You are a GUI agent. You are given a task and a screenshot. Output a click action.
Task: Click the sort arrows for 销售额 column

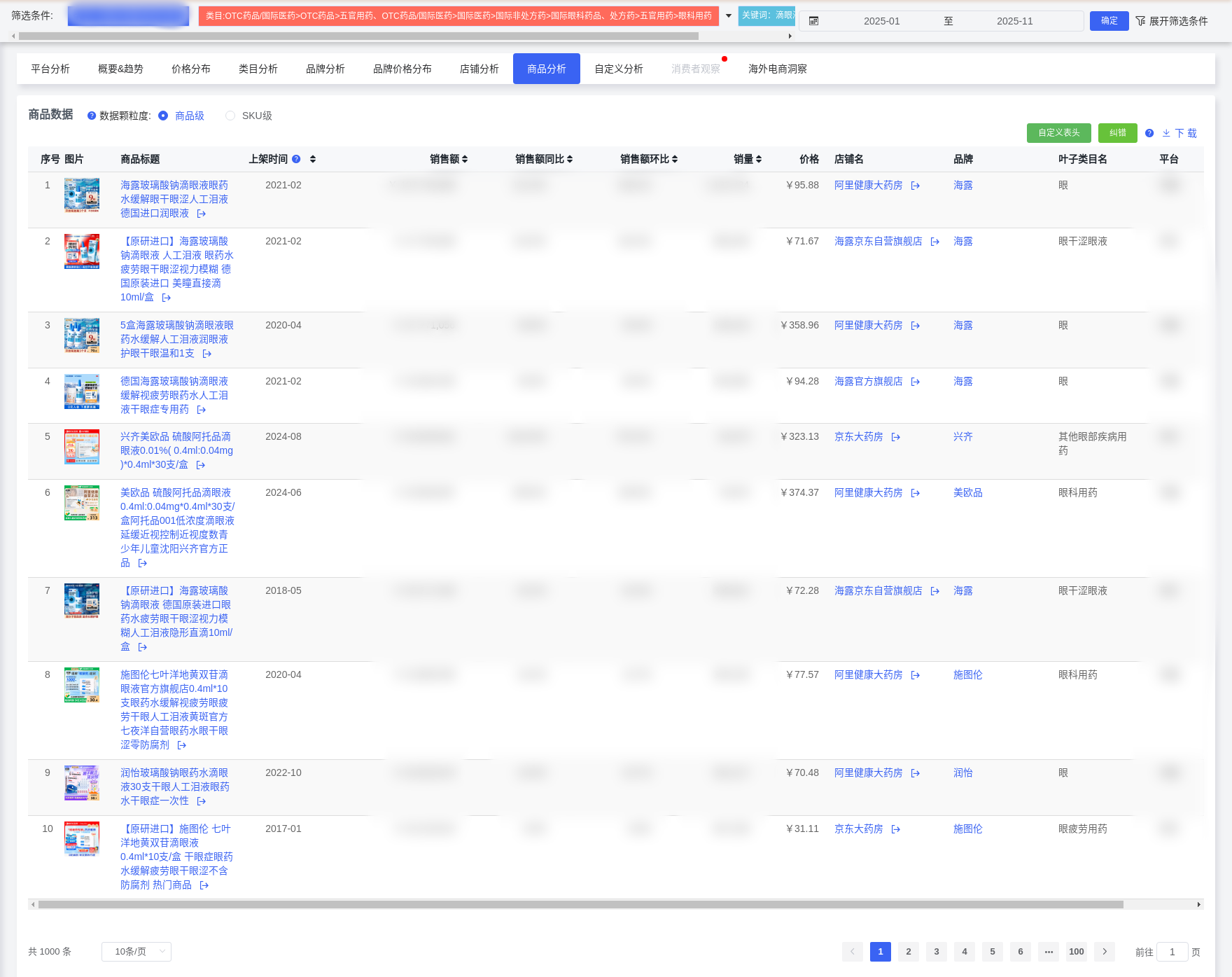click(465, 159)
